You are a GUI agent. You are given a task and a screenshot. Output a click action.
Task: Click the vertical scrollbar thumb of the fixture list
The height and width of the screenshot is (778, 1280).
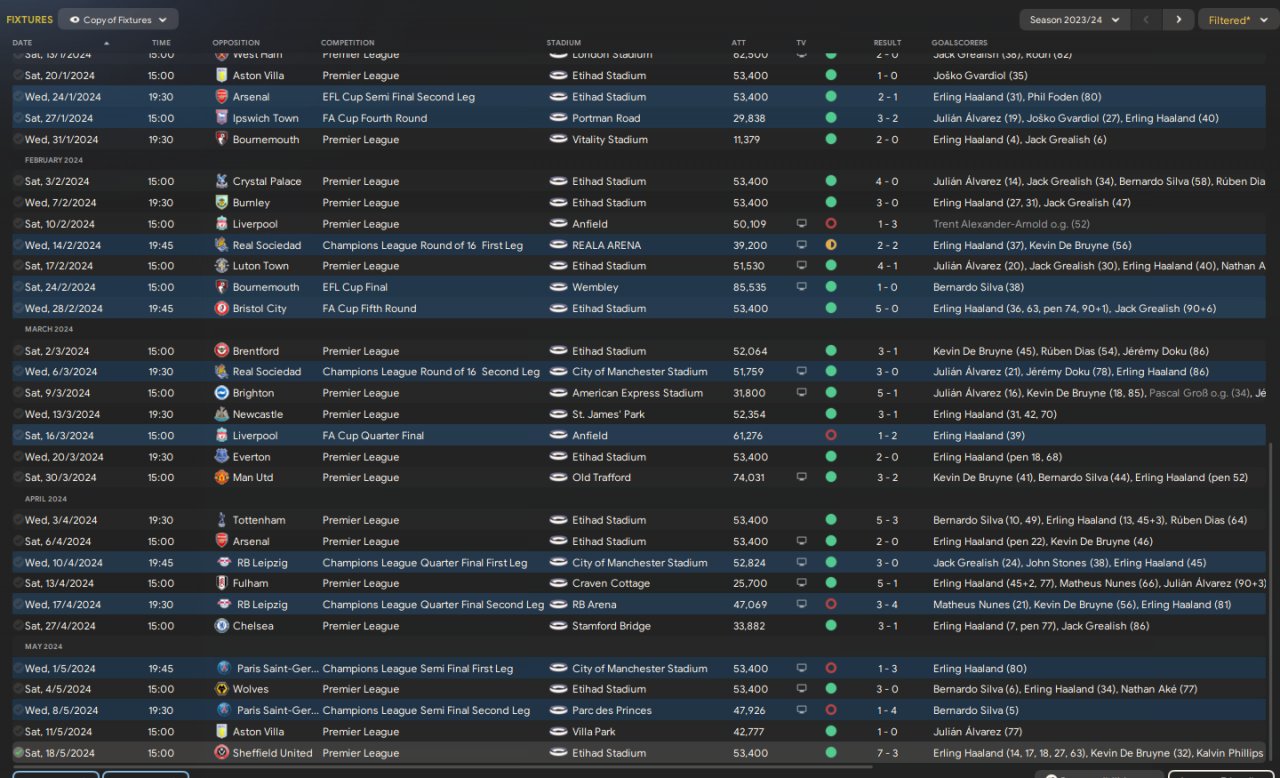(x=1272, y=602)
